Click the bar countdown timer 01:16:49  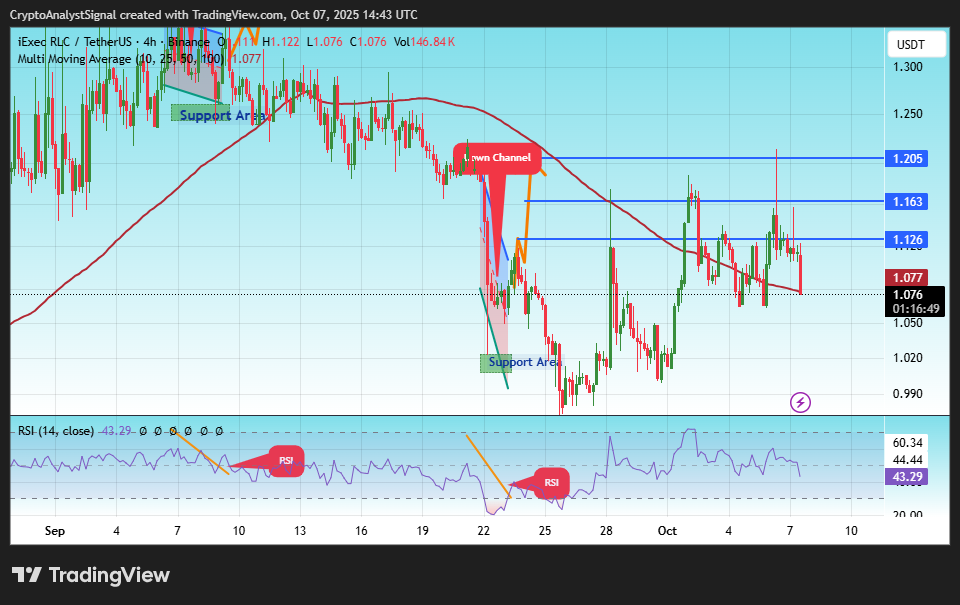click(915, 309)
